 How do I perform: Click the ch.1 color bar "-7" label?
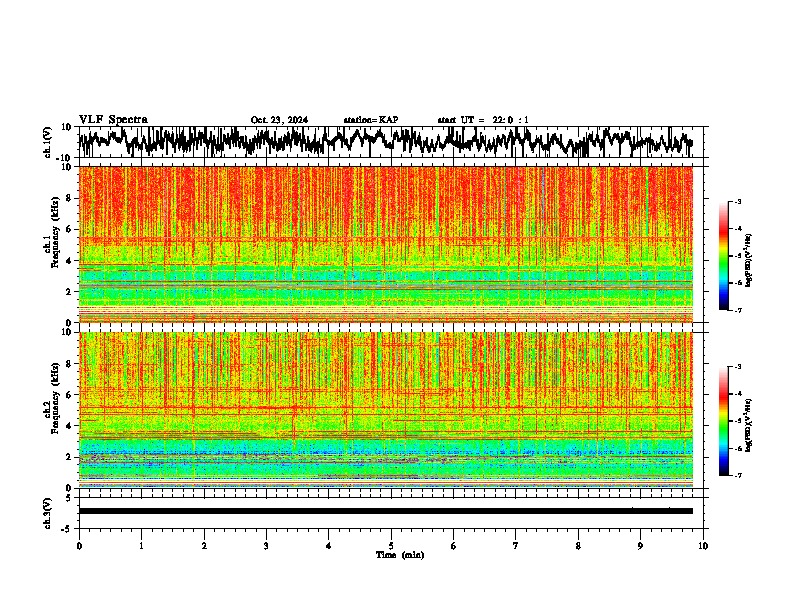coord(737,310)
